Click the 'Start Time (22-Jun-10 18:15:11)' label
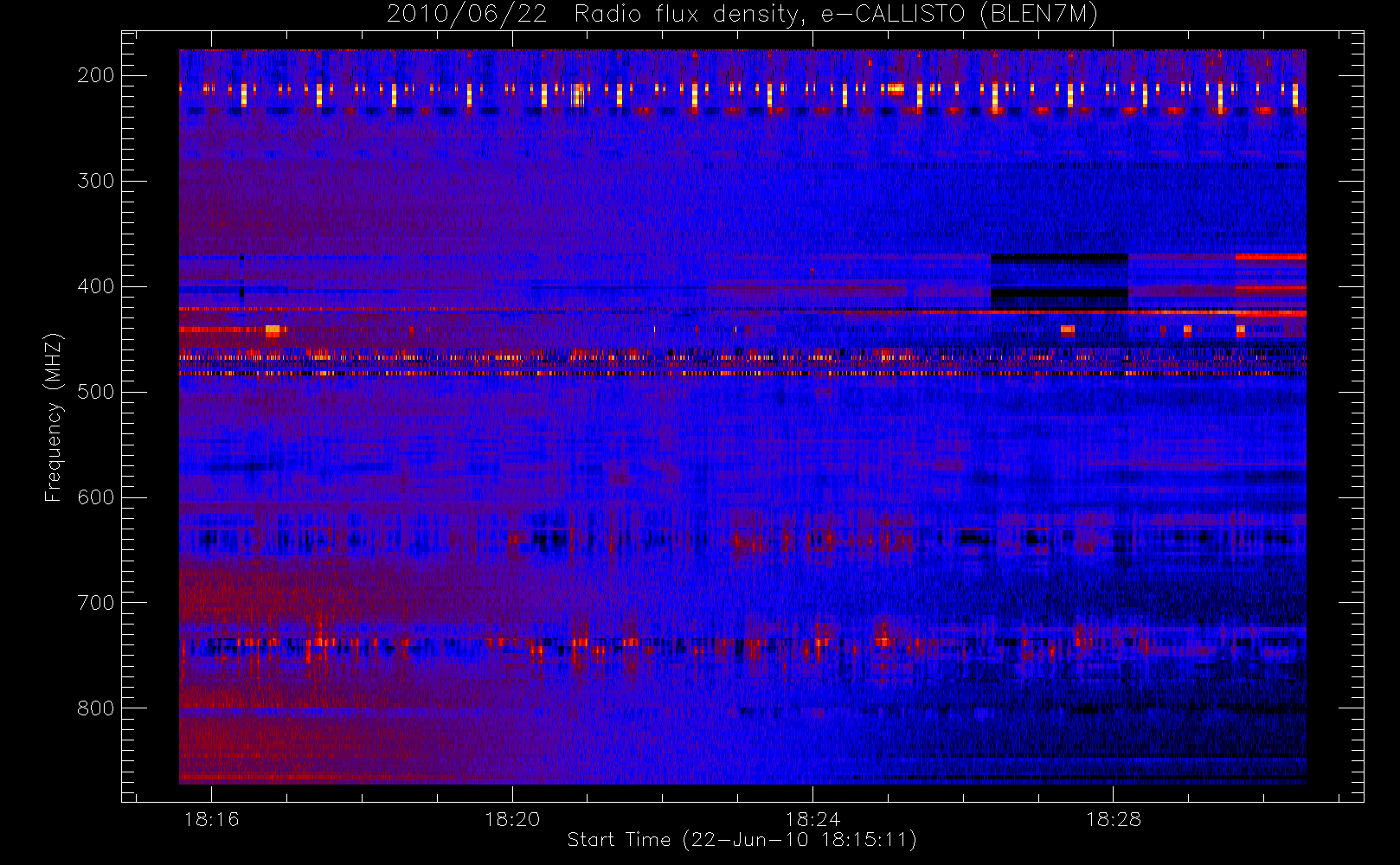Screen dimensions: 1400x865 (742, 840)
